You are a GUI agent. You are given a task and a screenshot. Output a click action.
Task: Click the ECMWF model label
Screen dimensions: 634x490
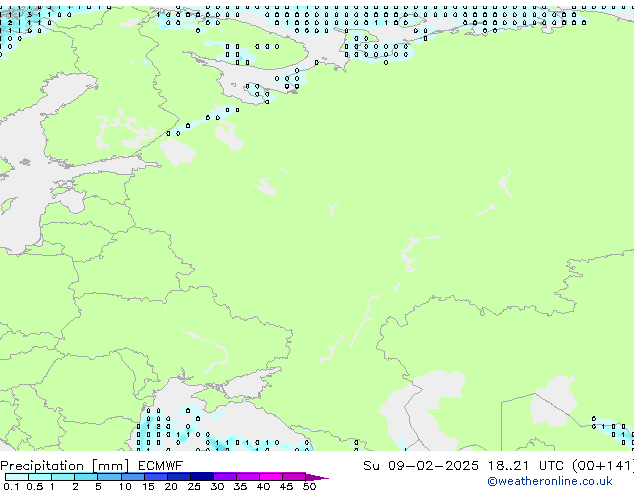161,466
